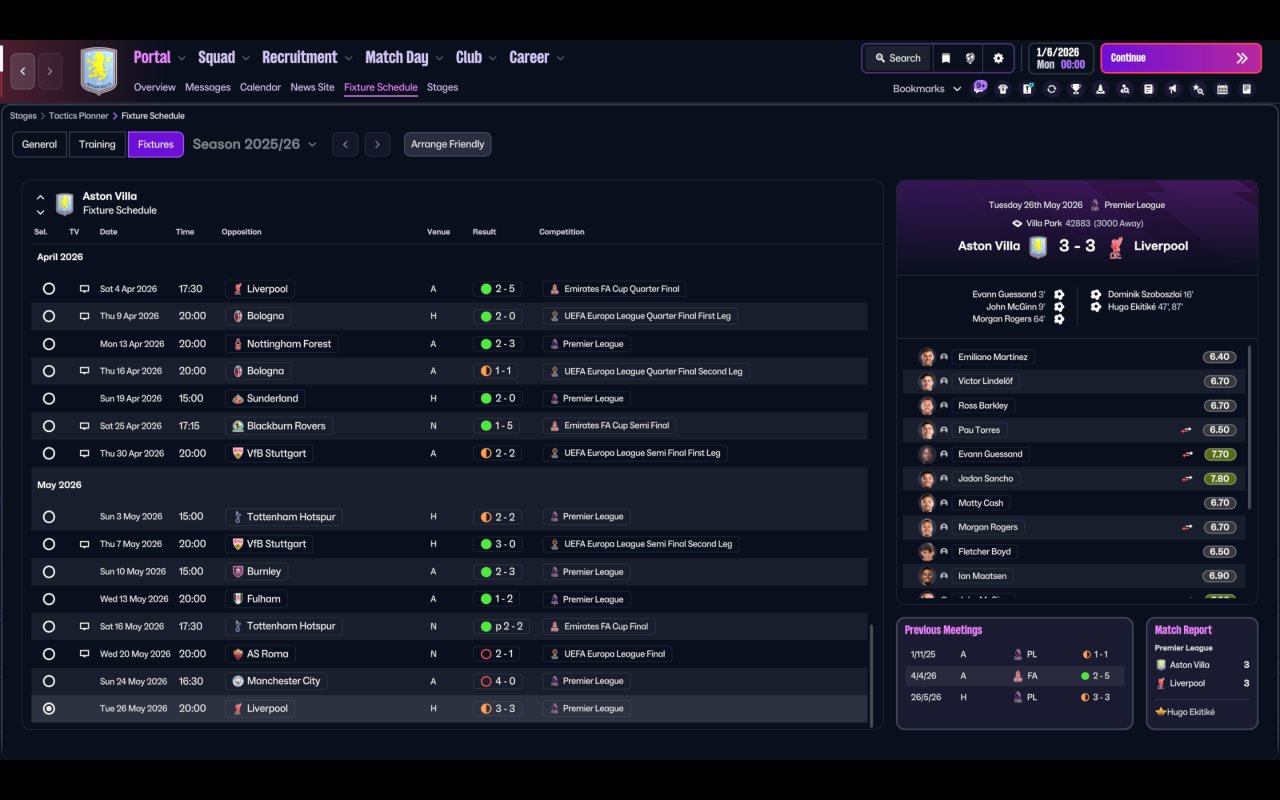Open the Squad dropdown menu

(x=224, y=58)
